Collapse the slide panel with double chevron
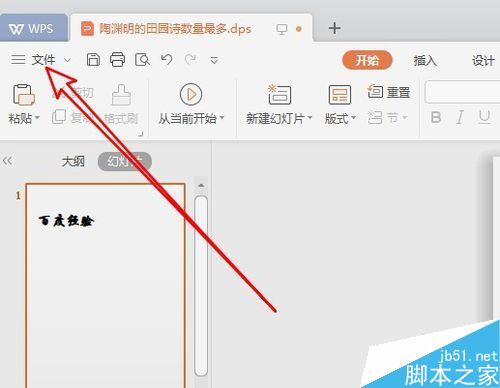Screen dimensions: 500x388 (x=7, y=161)
